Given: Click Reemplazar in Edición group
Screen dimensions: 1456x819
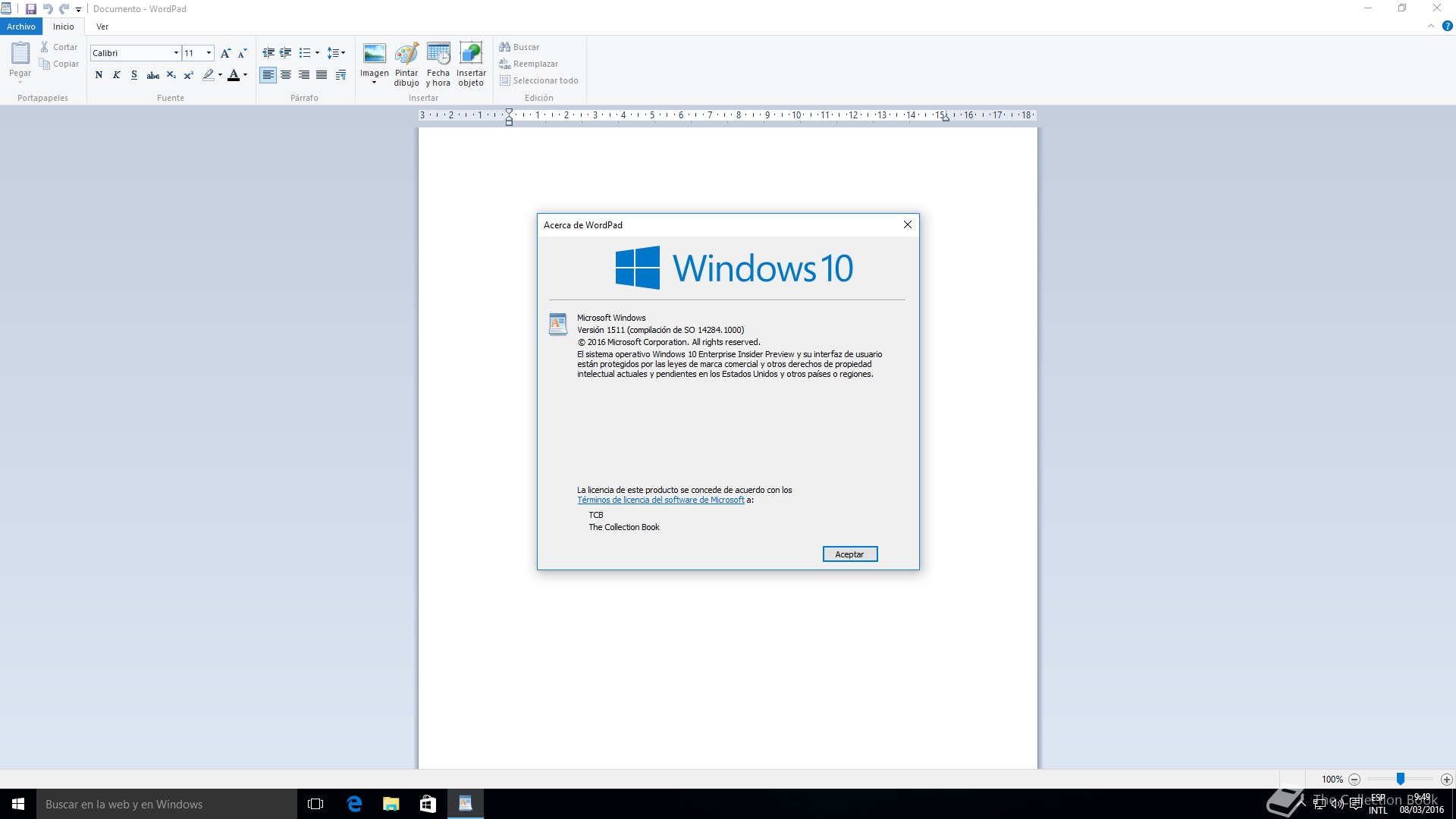Looking at the screenshot, I should click(529, 64).
